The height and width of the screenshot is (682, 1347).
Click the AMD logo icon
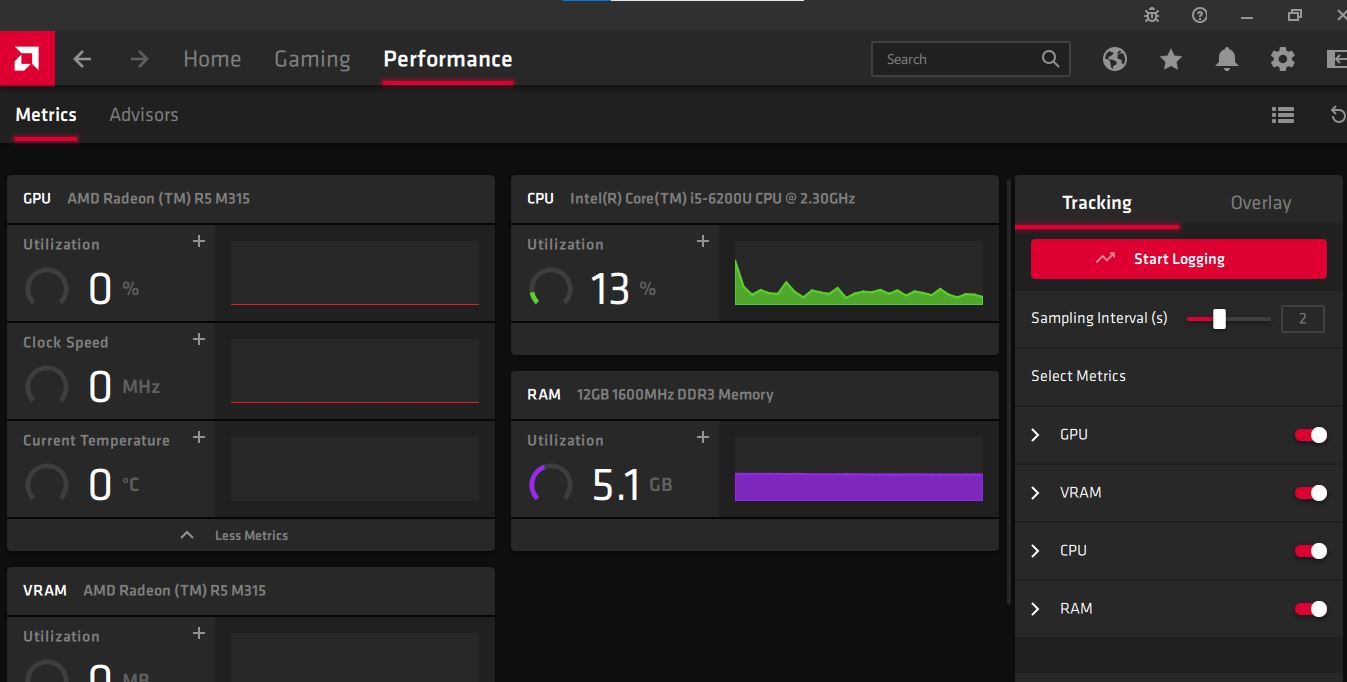[27, 59]
